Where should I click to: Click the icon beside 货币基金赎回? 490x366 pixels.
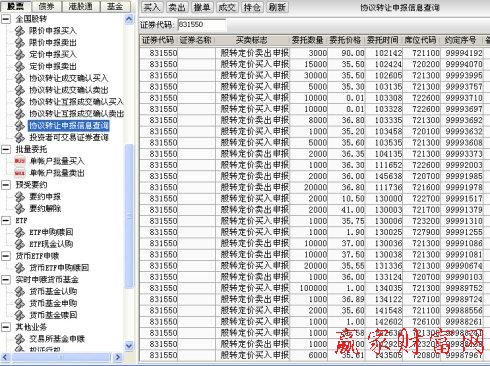coord(20,315)
